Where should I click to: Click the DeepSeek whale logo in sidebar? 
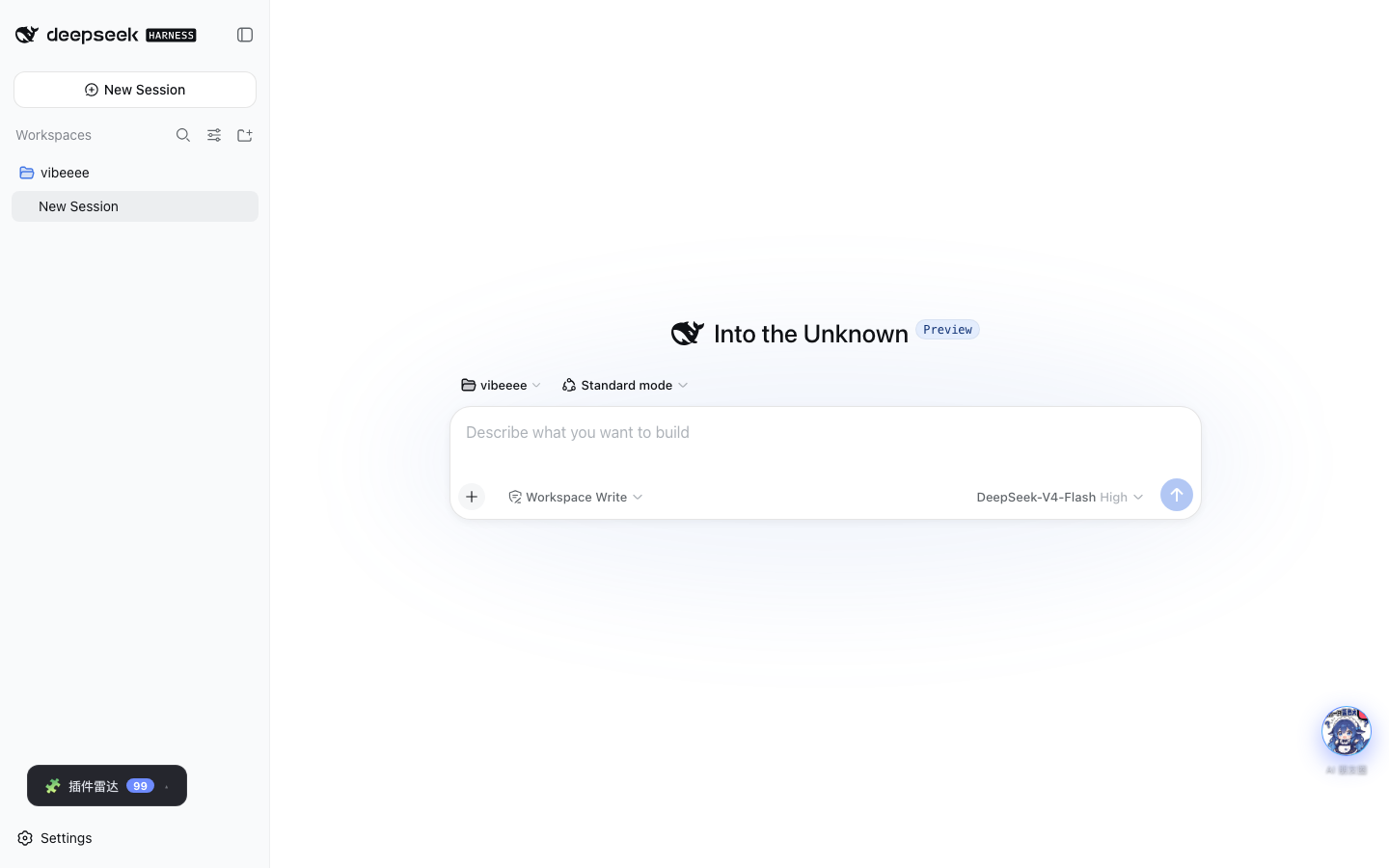[27, 35]
